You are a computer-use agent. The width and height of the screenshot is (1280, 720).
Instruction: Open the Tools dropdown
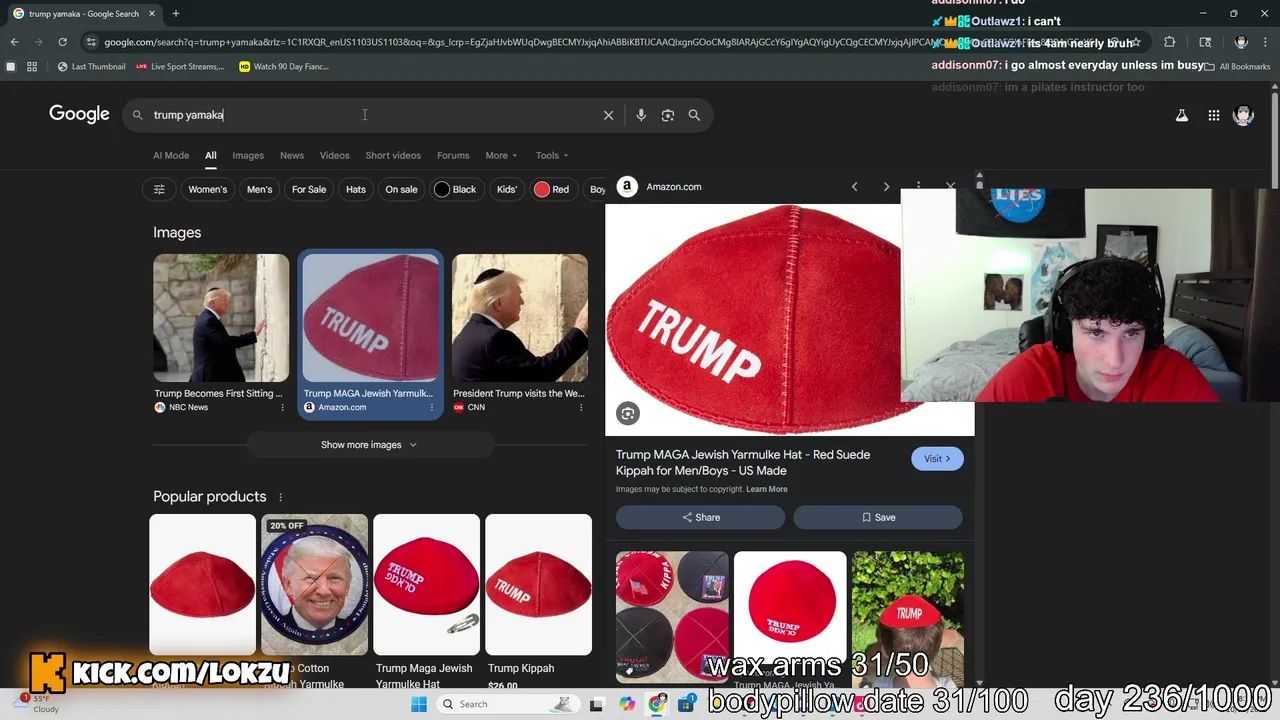(x=551, y=155)
